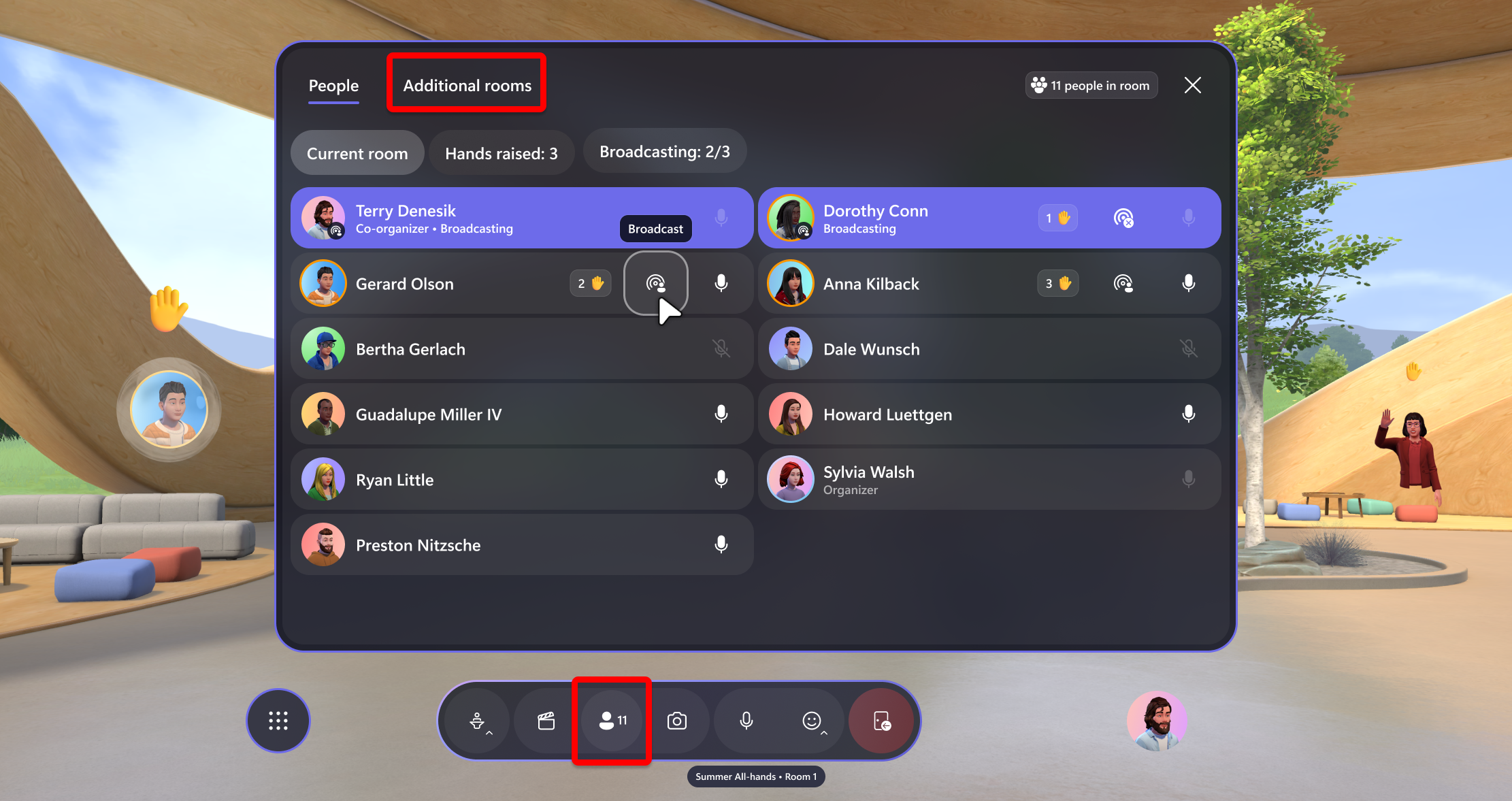This screenshot has height=801, width=1512.
Task: Toggle mute for Preston Nitzsche
Action: [723, 545]
